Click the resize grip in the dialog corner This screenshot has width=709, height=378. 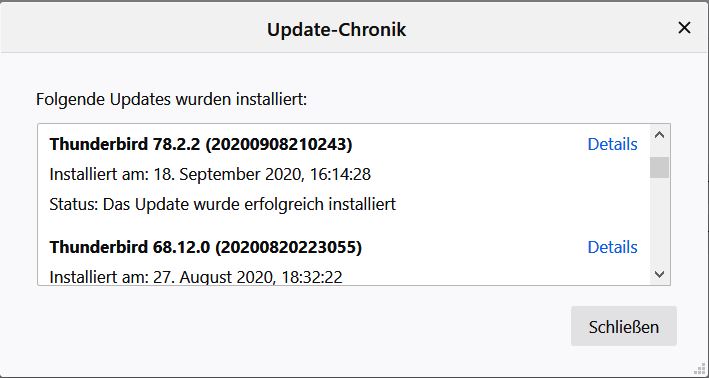click(x=700, y=369)
